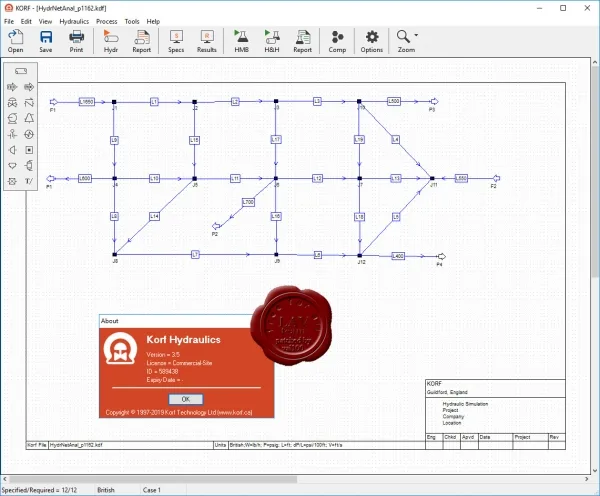Click the 'Case 1' status entry
This screenshot has width=600, height=496.
[152, 490]
